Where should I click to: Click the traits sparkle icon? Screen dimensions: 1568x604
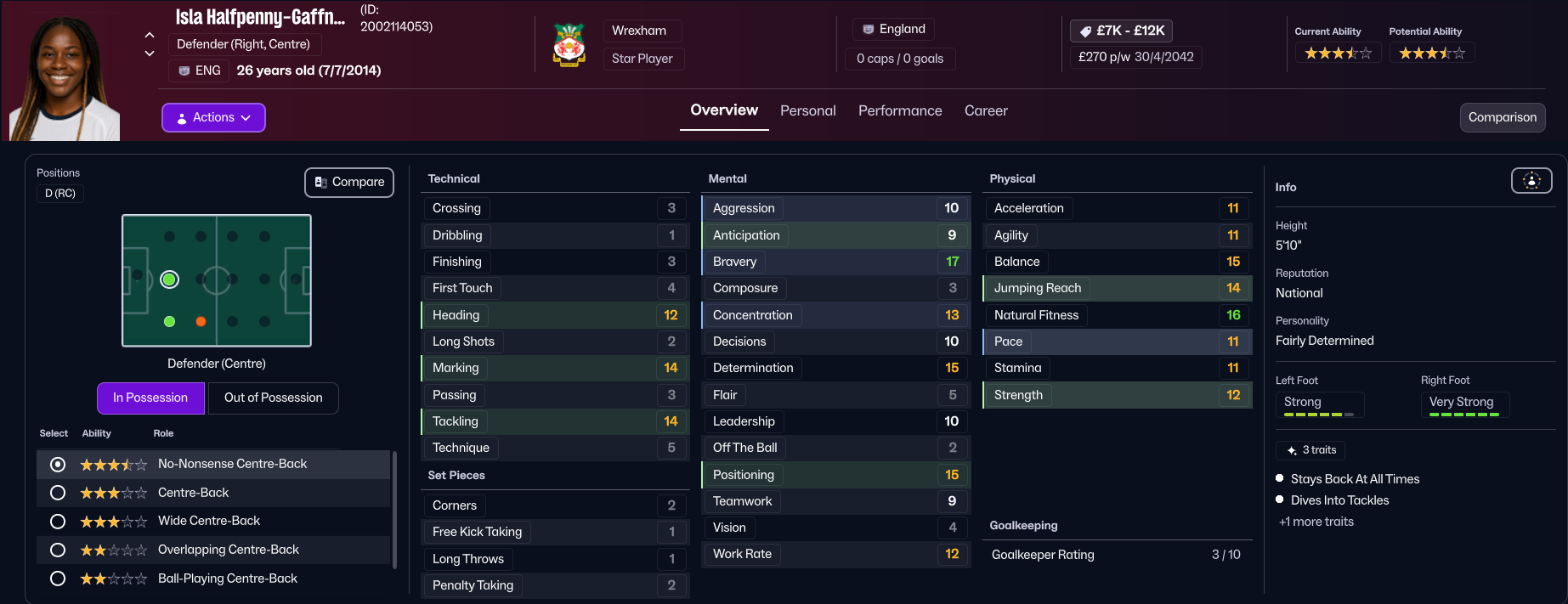(1292, 450)
